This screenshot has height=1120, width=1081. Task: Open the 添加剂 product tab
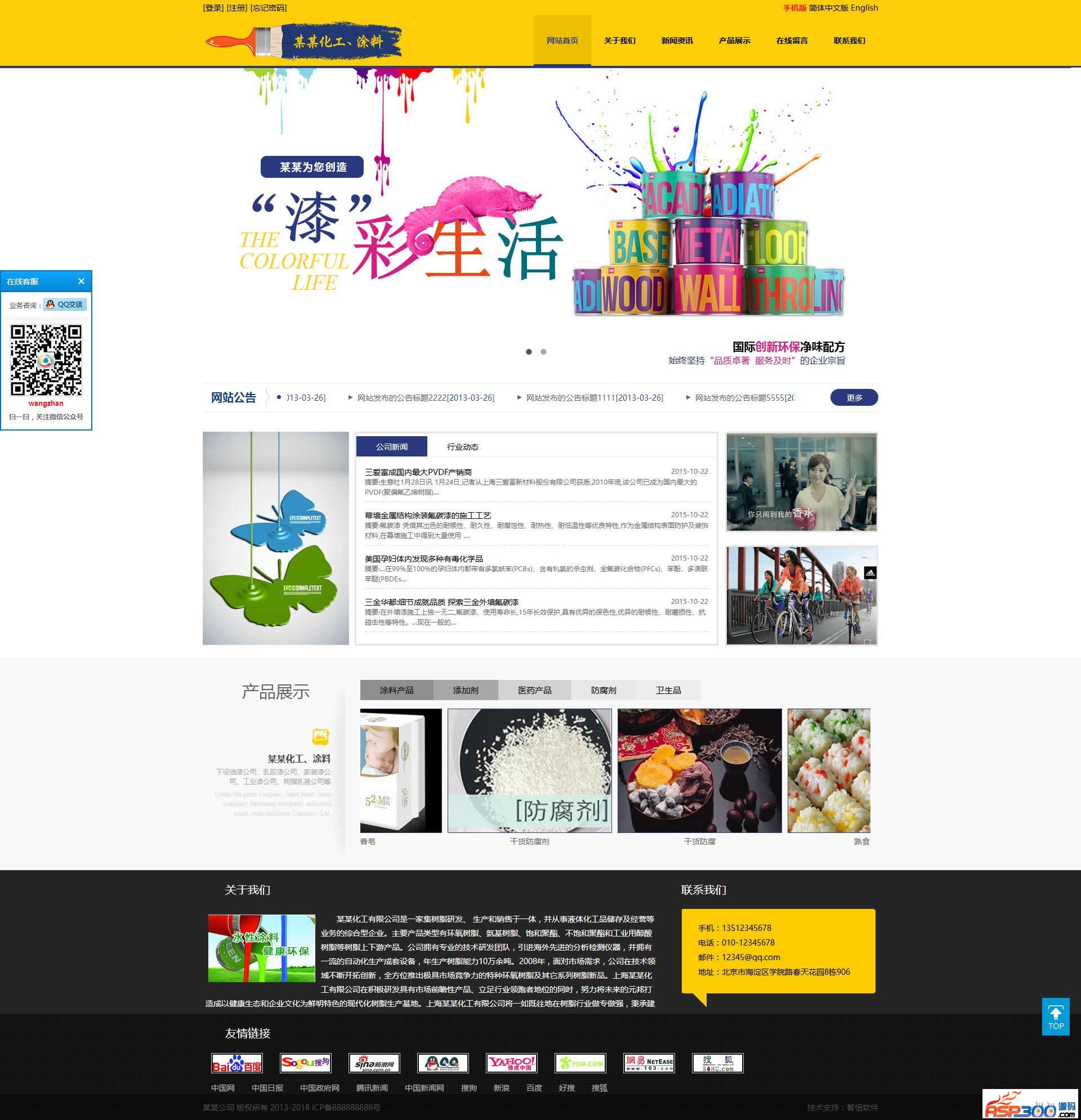[465, 690]
